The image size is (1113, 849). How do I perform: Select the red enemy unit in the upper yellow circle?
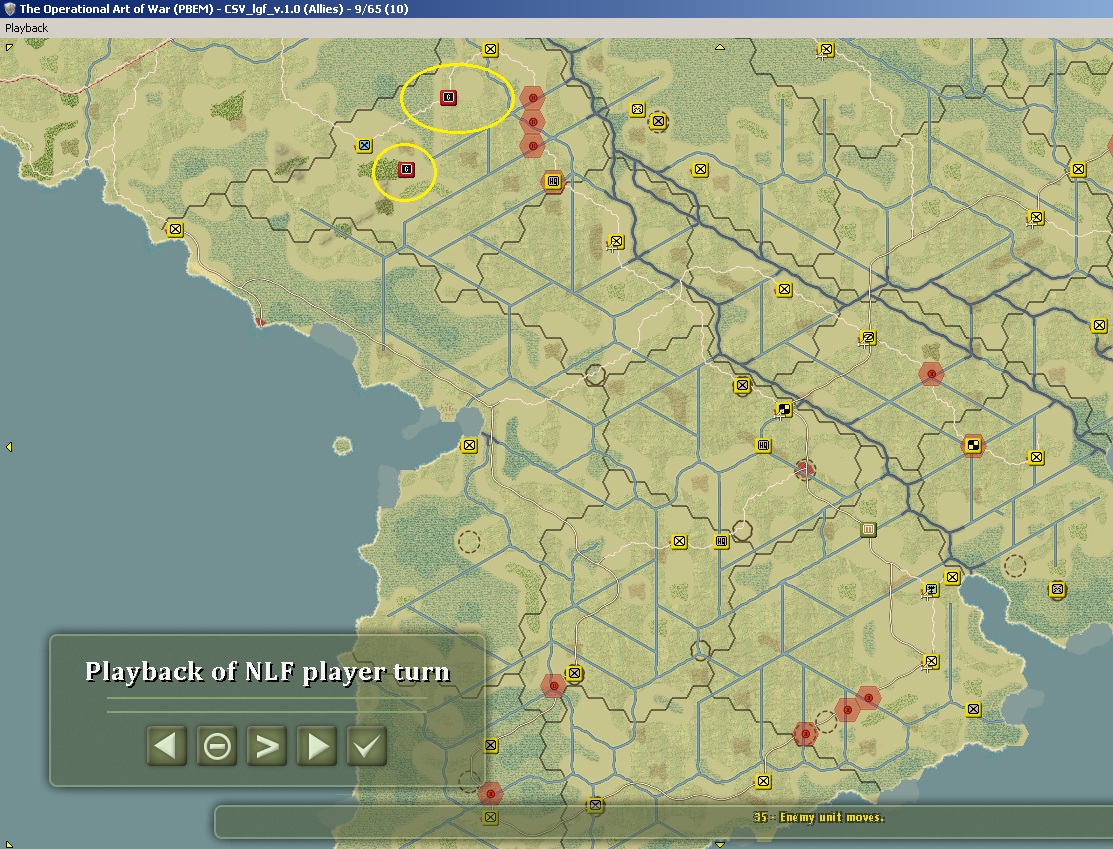pos(448,97)
